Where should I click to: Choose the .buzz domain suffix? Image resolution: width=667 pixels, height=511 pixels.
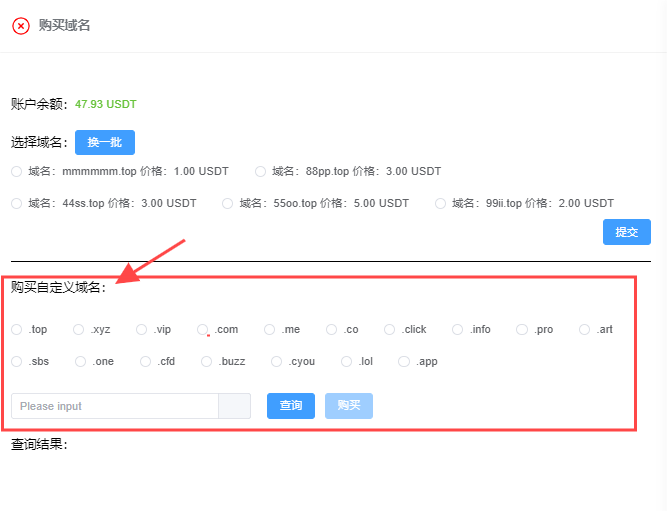tap(206, 361)
